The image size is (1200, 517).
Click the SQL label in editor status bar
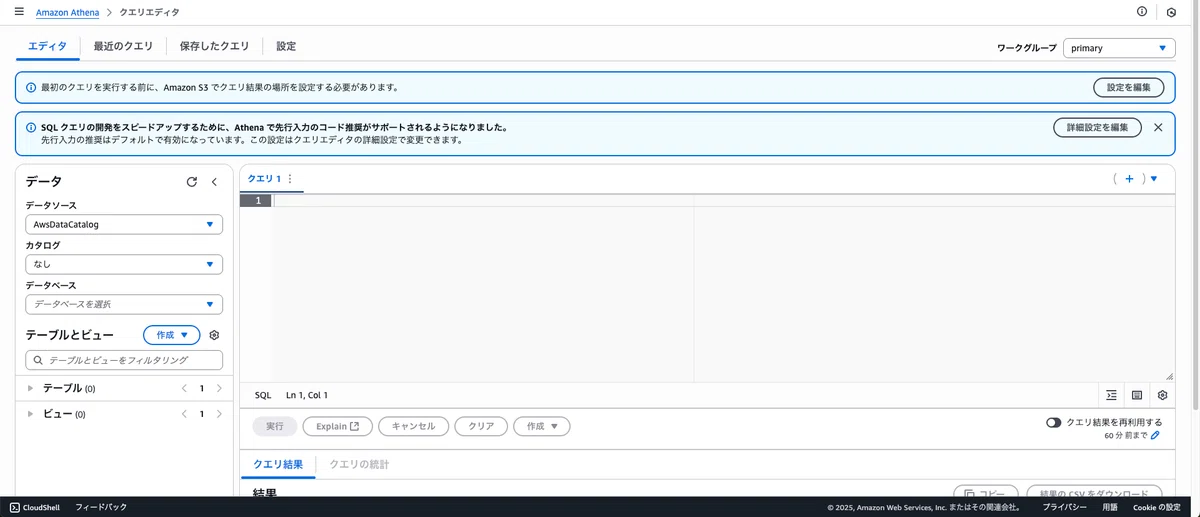click(x=263, y=395)
